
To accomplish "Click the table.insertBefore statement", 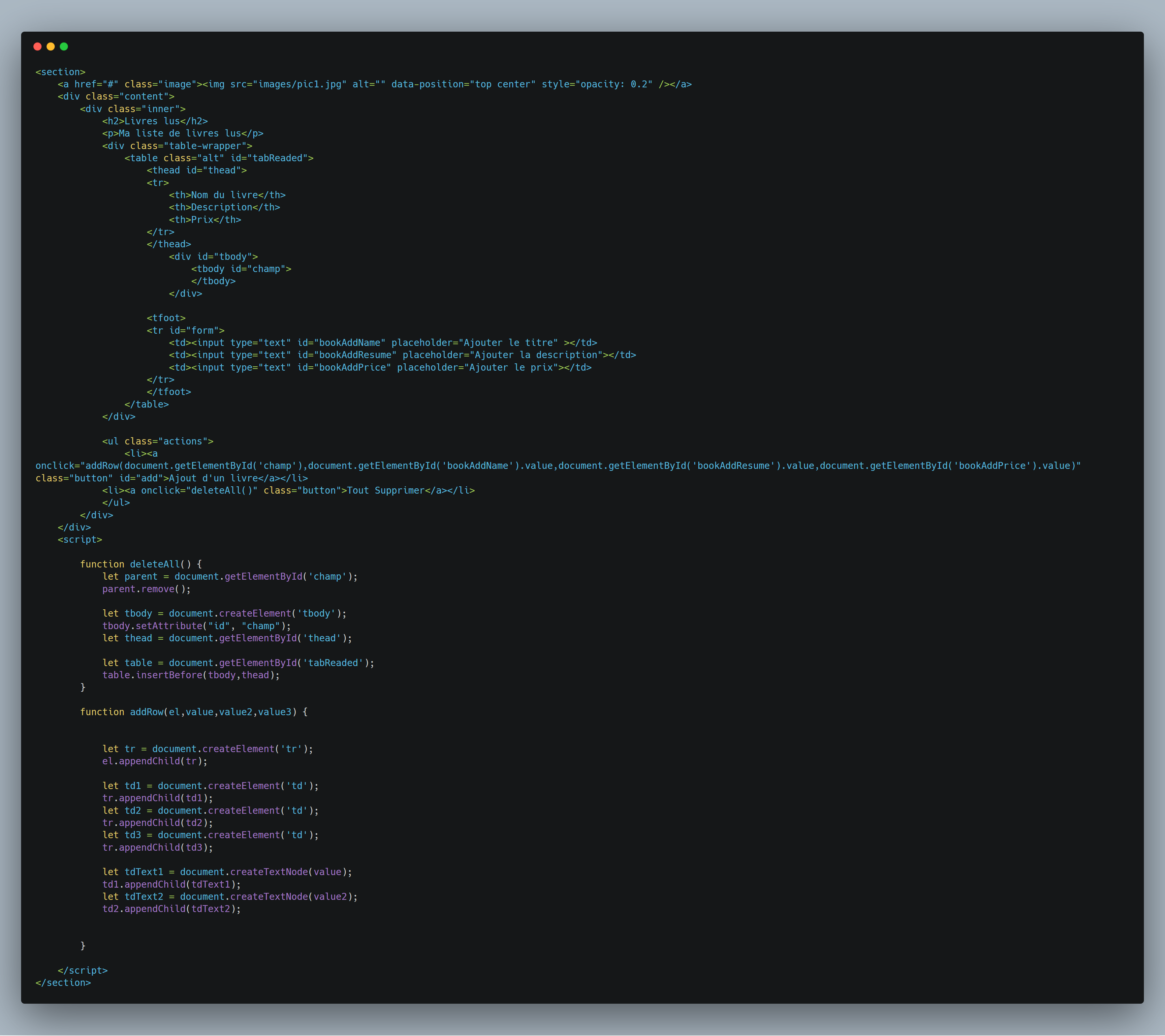I will [191, 675].
